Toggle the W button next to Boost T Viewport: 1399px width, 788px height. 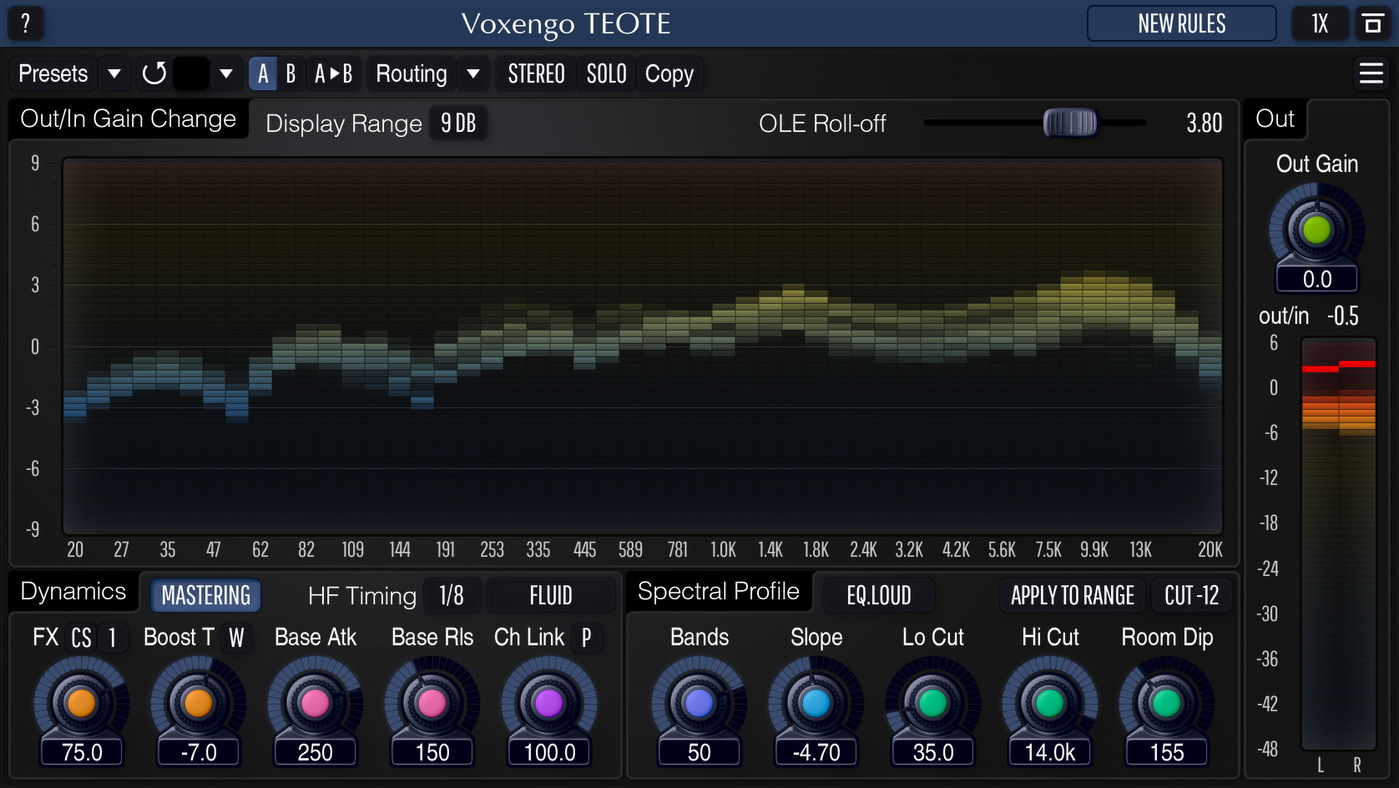coord(236,638)
